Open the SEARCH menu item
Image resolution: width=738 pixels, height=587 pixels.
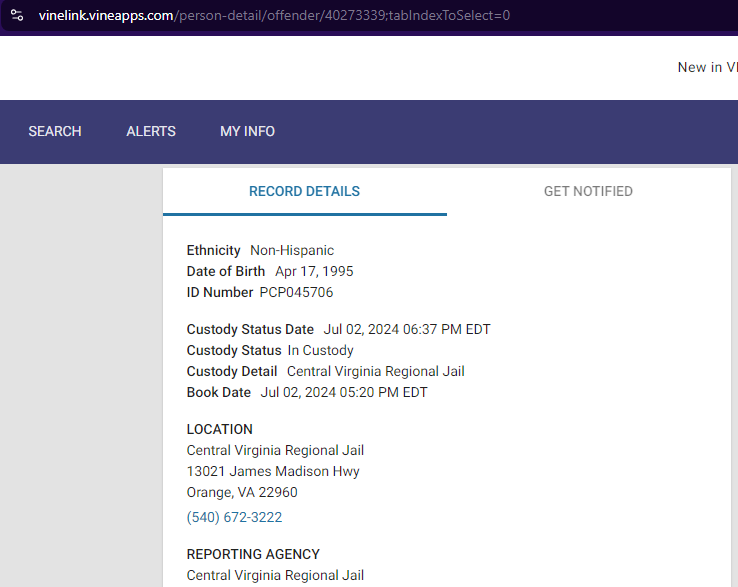coord(55,131)
